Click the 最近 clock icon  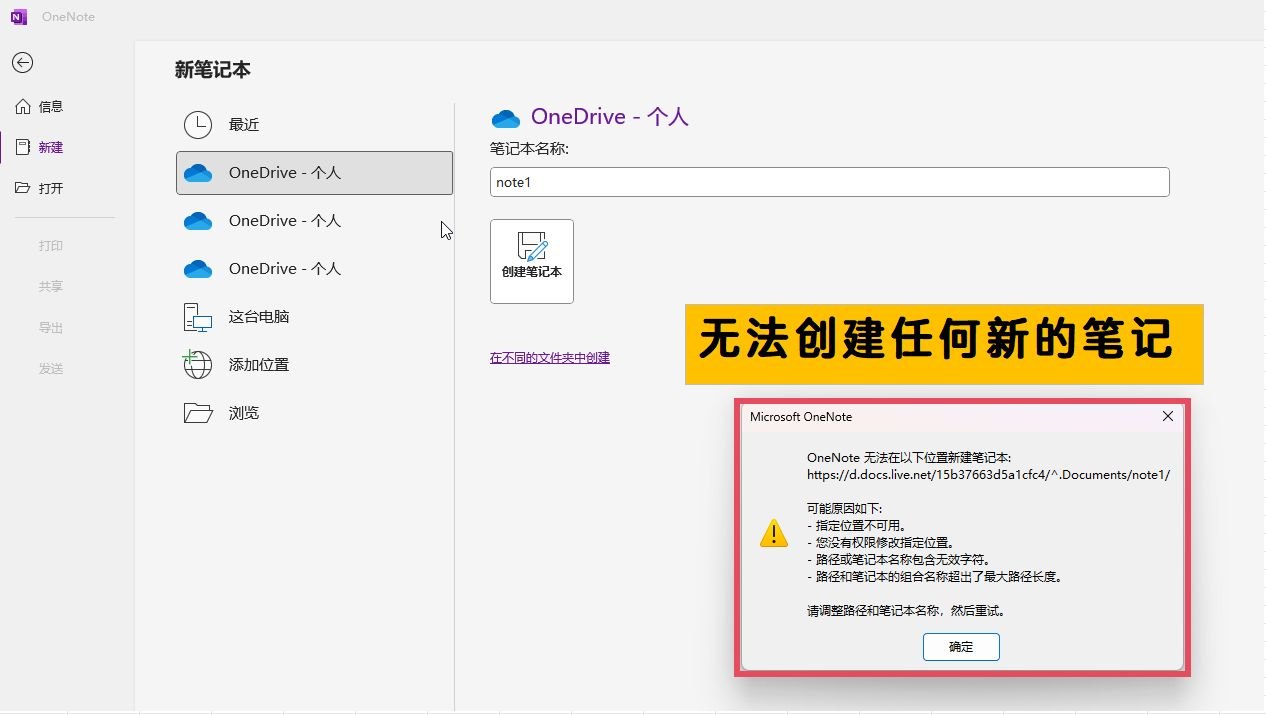tap(198, 125)
